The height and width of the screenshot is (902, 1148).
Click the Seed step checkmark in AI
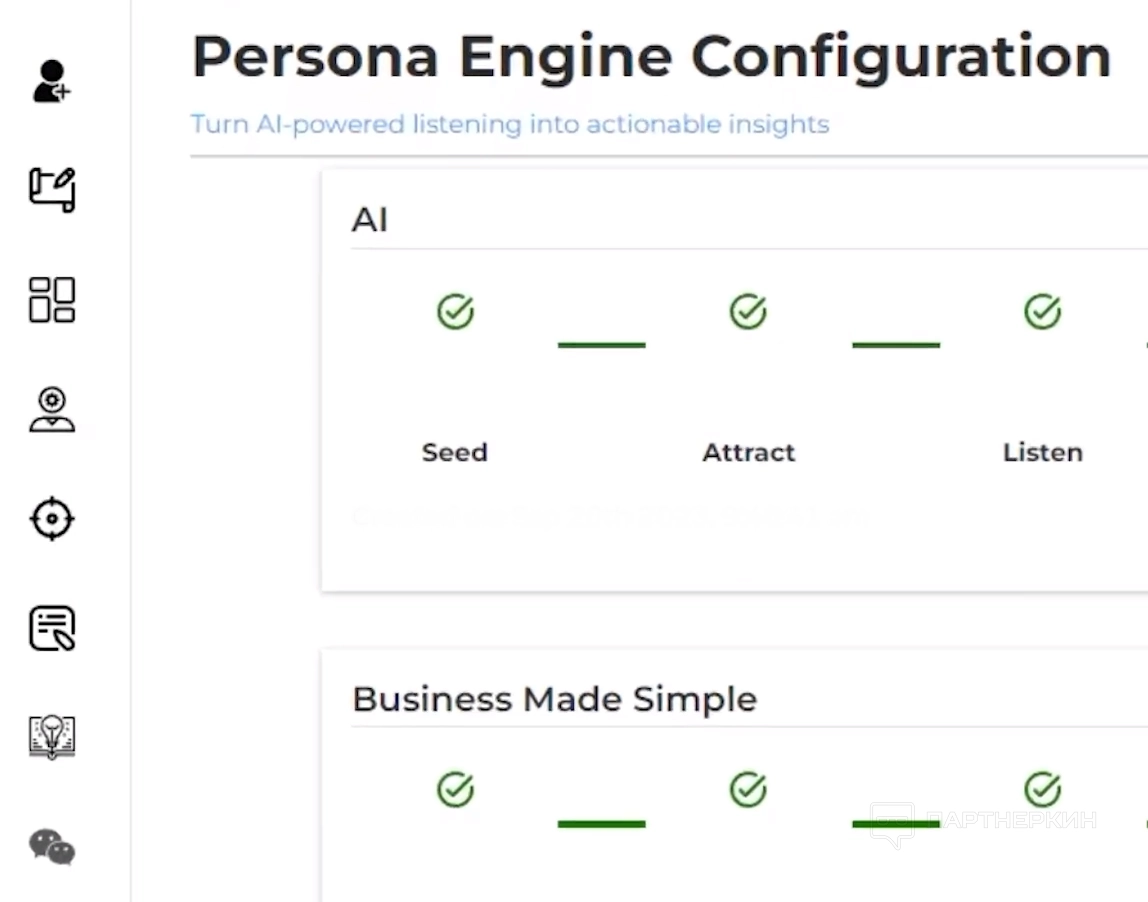click(455, 312)
